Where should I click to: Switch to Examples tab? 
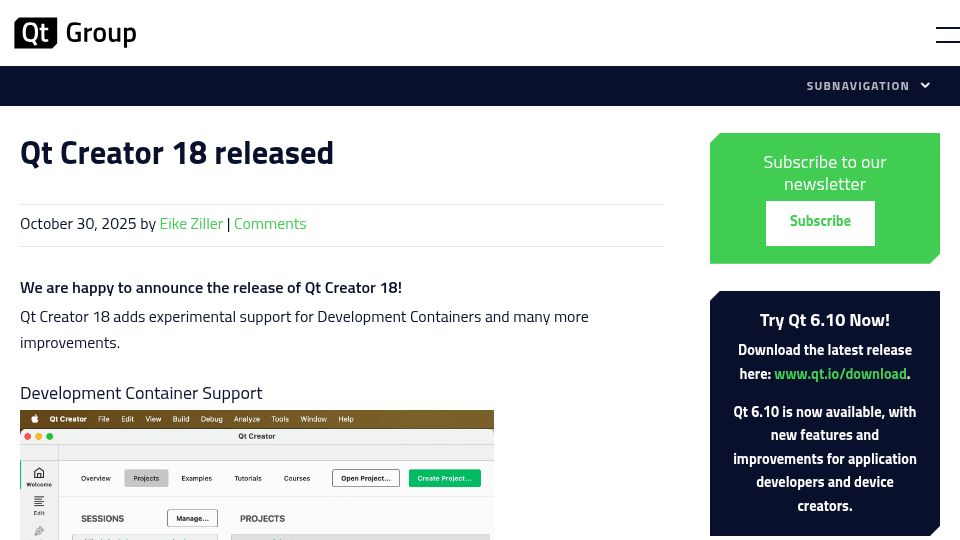click(197, 478)
